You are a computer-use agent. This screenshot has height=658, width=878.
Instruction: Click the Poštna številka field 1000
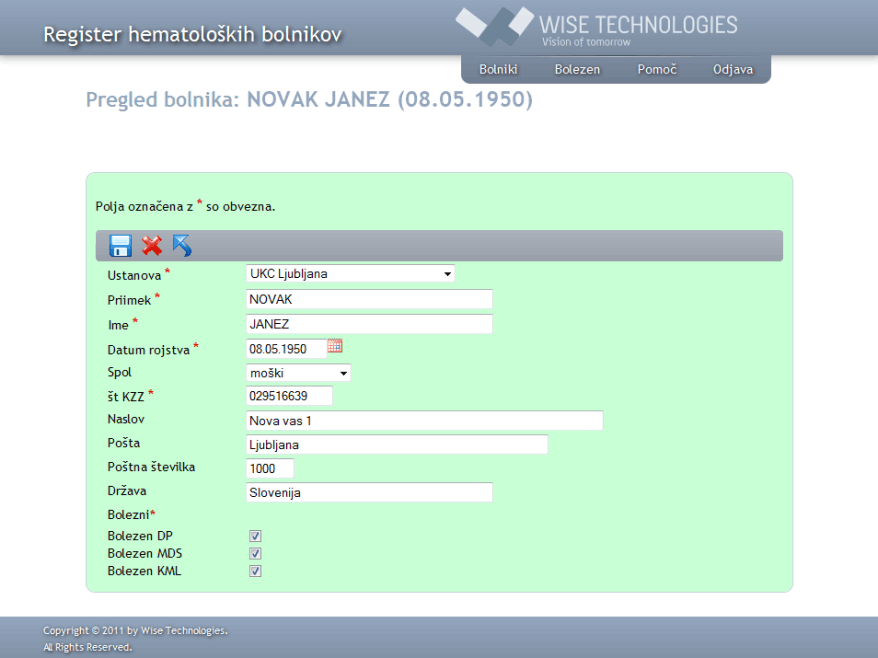point(270,469)
